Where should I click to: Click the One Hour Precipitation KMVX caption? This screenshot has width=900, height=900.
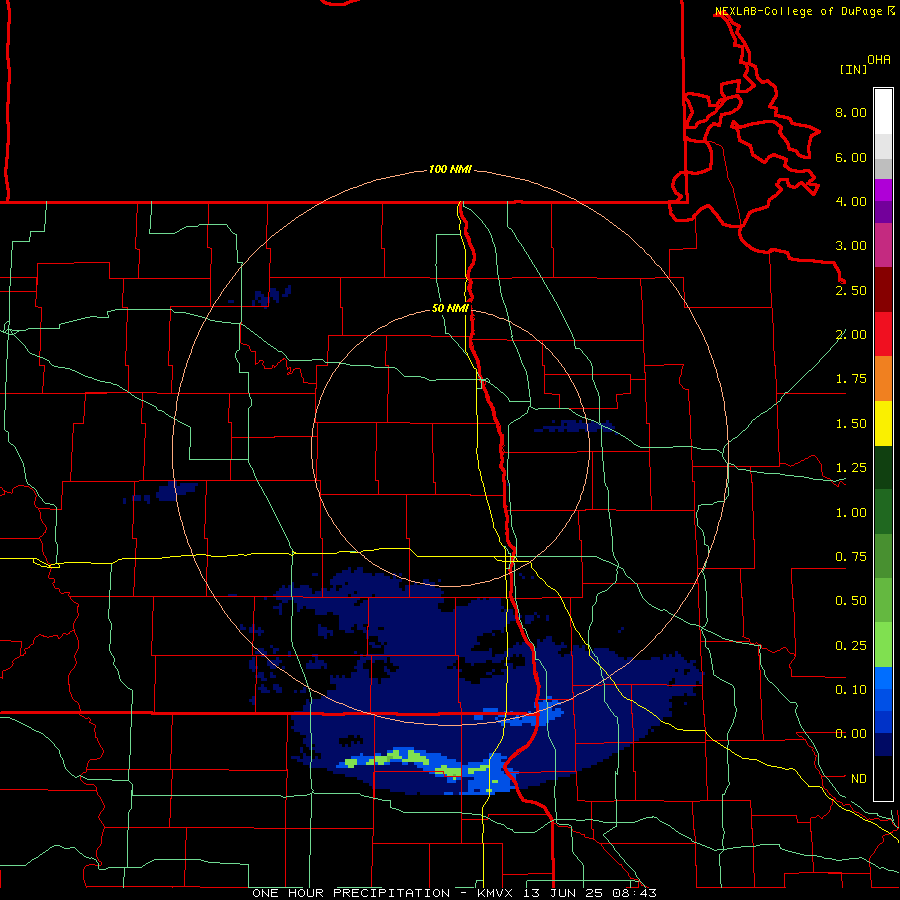tap(454, 893)
